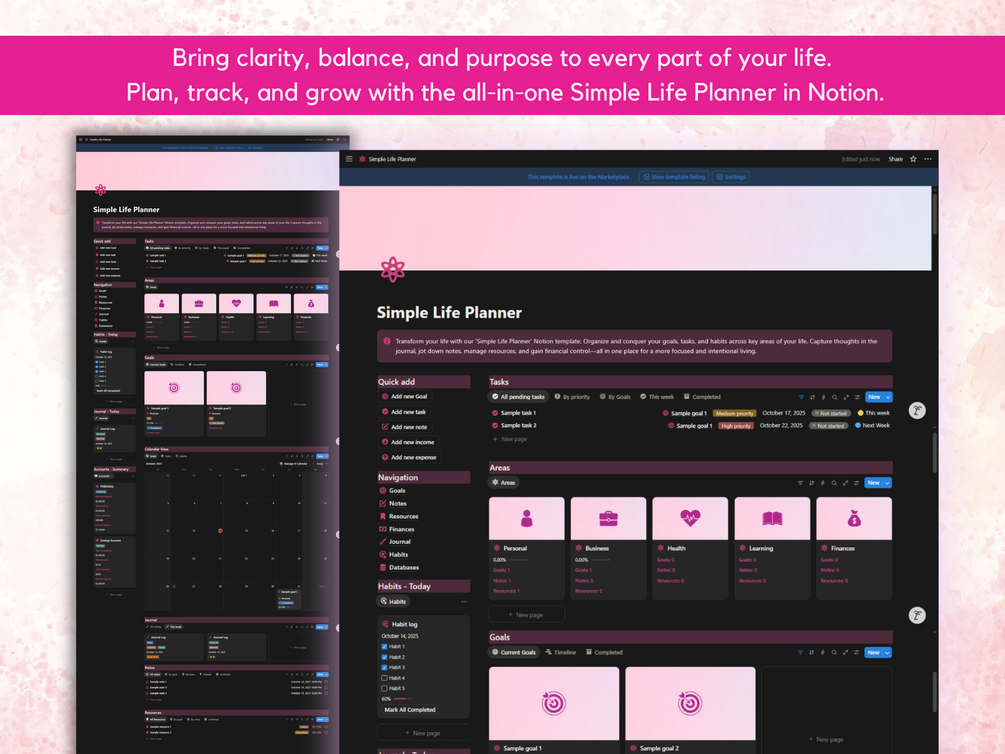Click Add new Goal button

pyautogui.click(x=404, y=396)
